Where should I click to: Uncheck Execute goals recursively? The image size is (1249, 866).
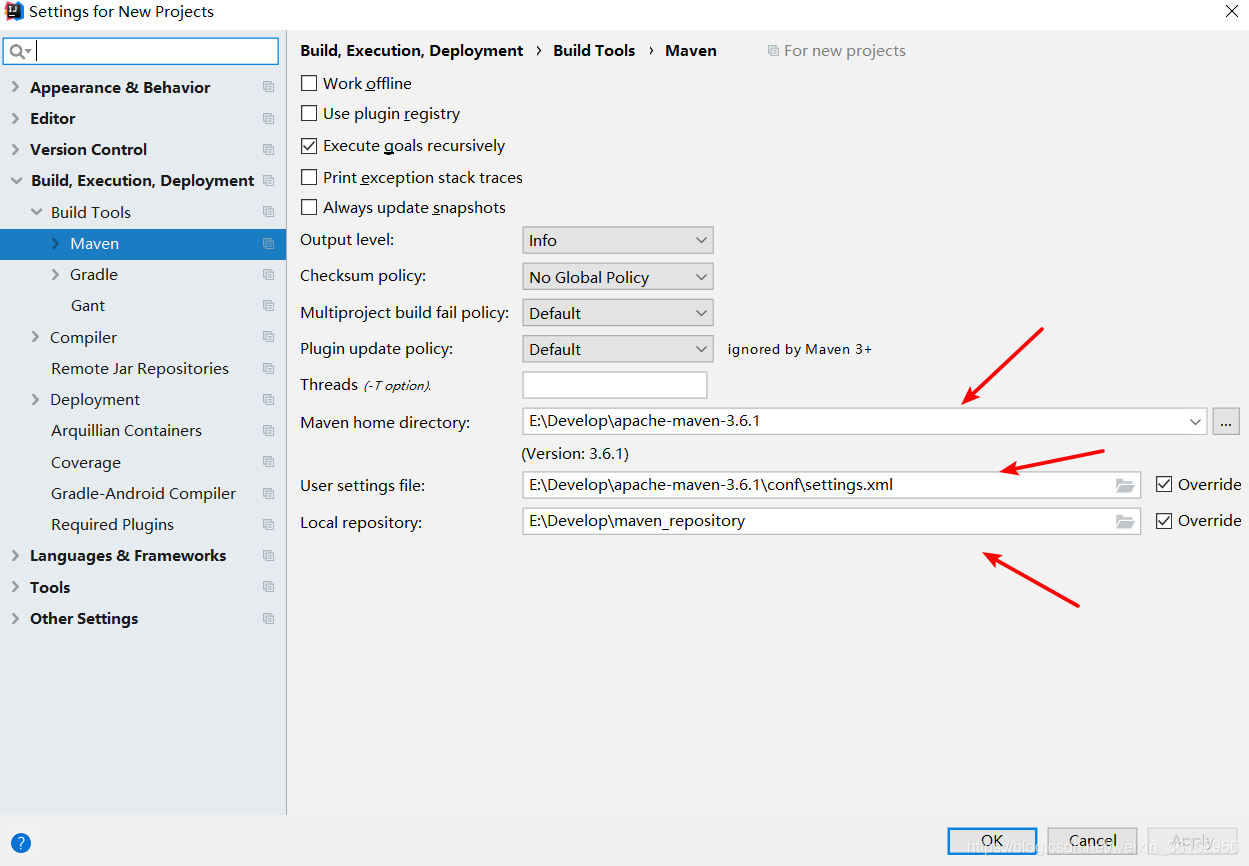click(x=309, y=146)
